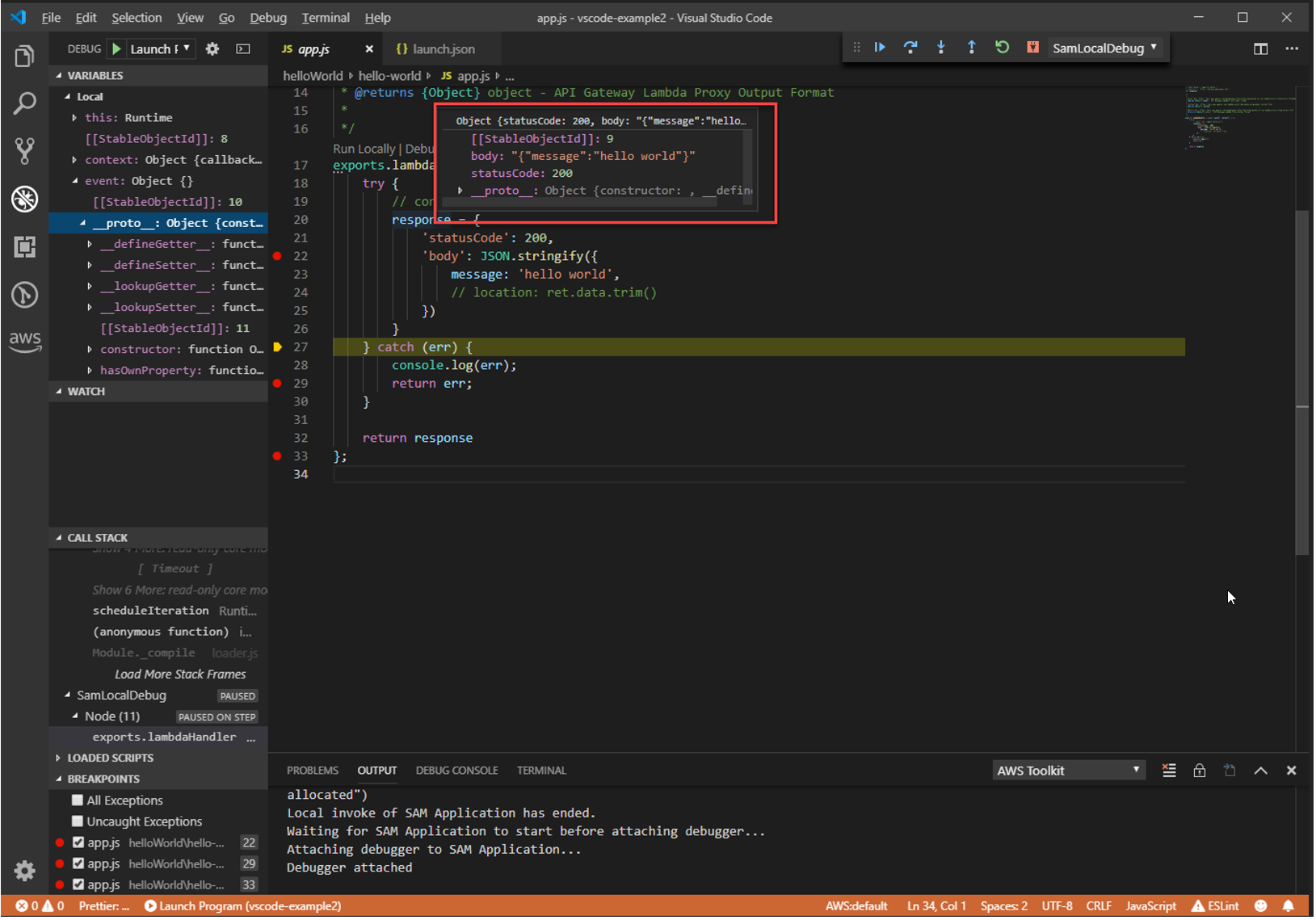Open the Terminal menu

tap(326, 18)
